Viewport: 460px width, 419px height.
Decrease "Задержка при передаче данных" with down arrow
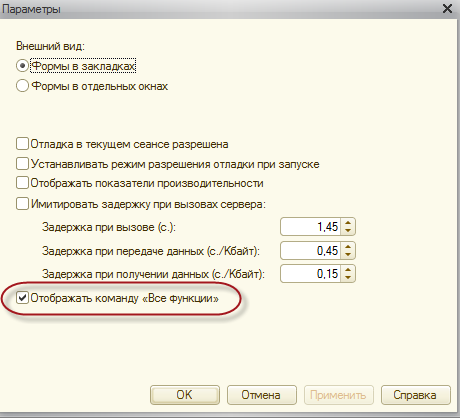pos(348,254)
